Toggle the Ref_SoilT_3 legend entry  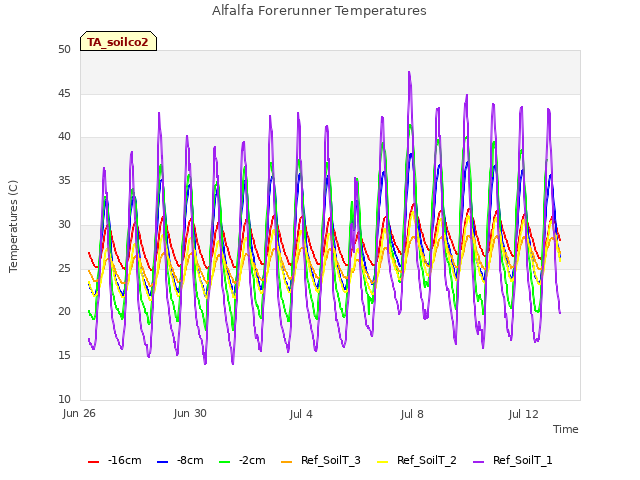(x=321, y=461)
